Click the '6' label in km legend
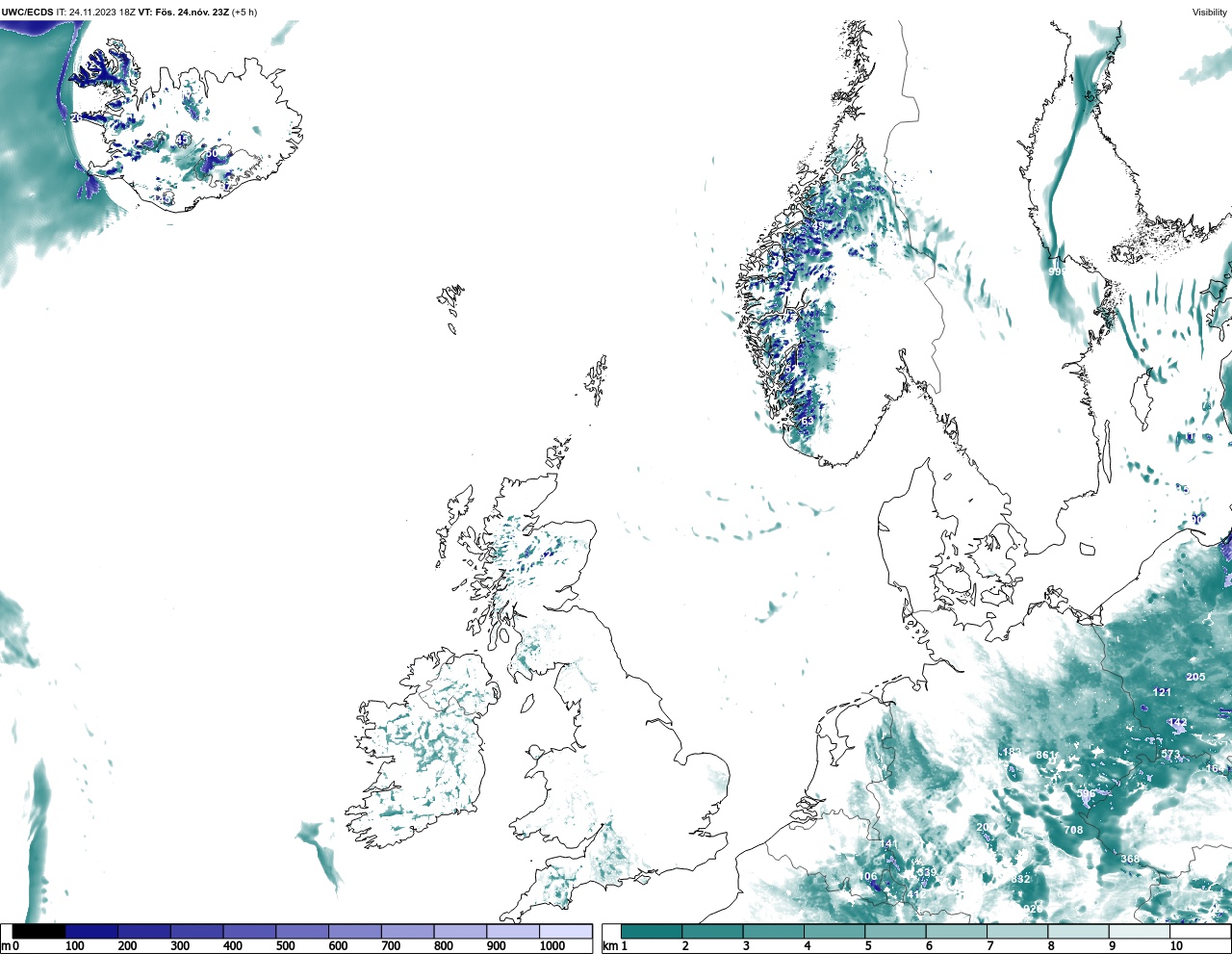 click(x=929, y=946)
